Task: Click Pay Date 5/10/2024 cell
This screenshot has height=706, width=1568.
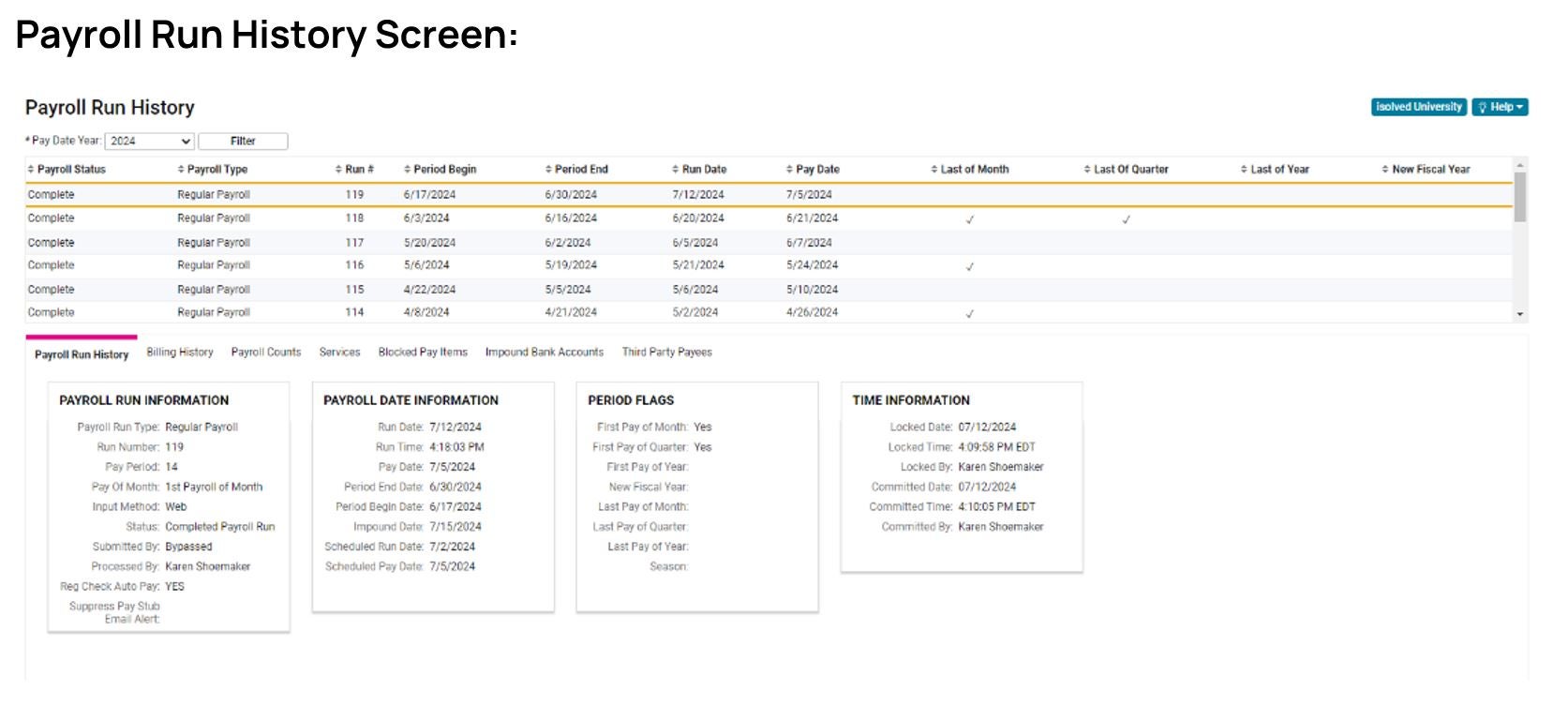Action: pyautogui.click(x=813, y=290)
